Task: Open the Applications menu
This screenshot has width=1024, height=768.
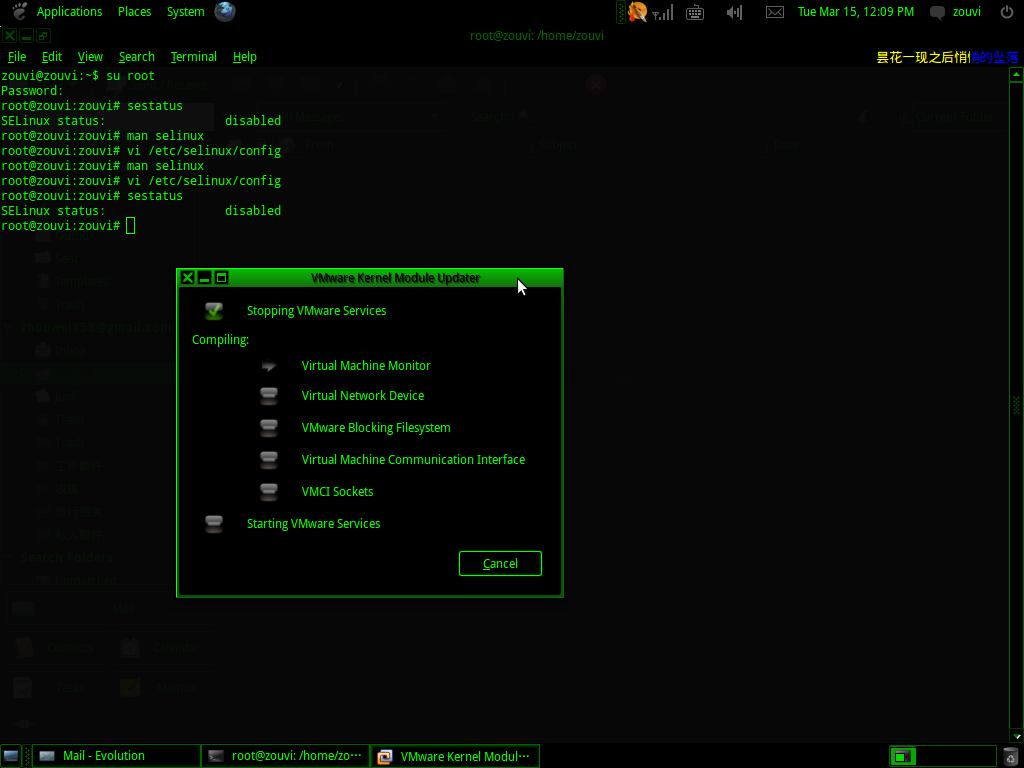Action: 69,12
